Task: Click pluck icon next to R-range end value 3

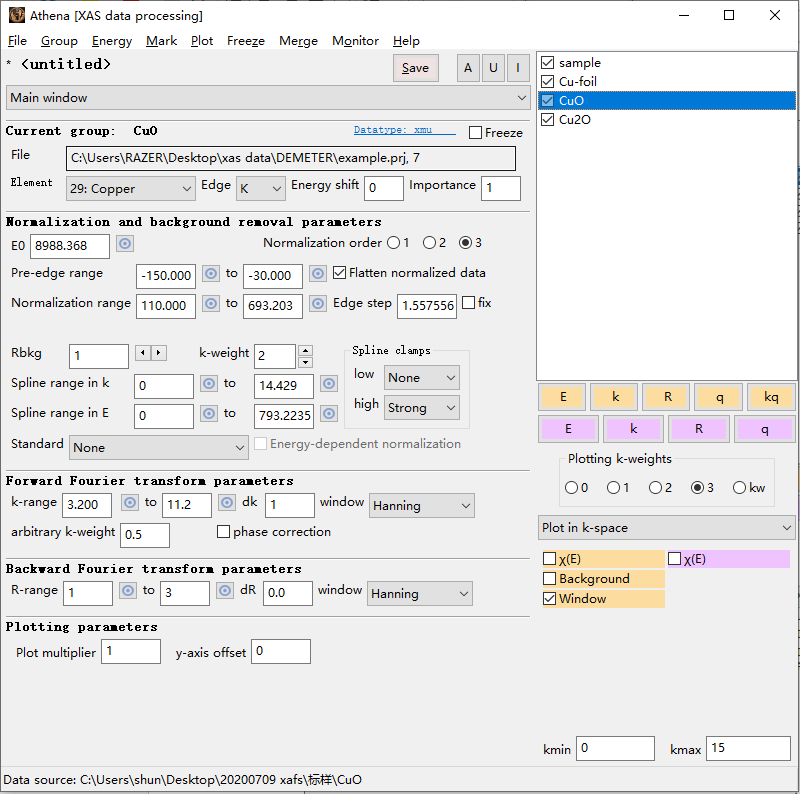Action: click(x=226, y=591)
